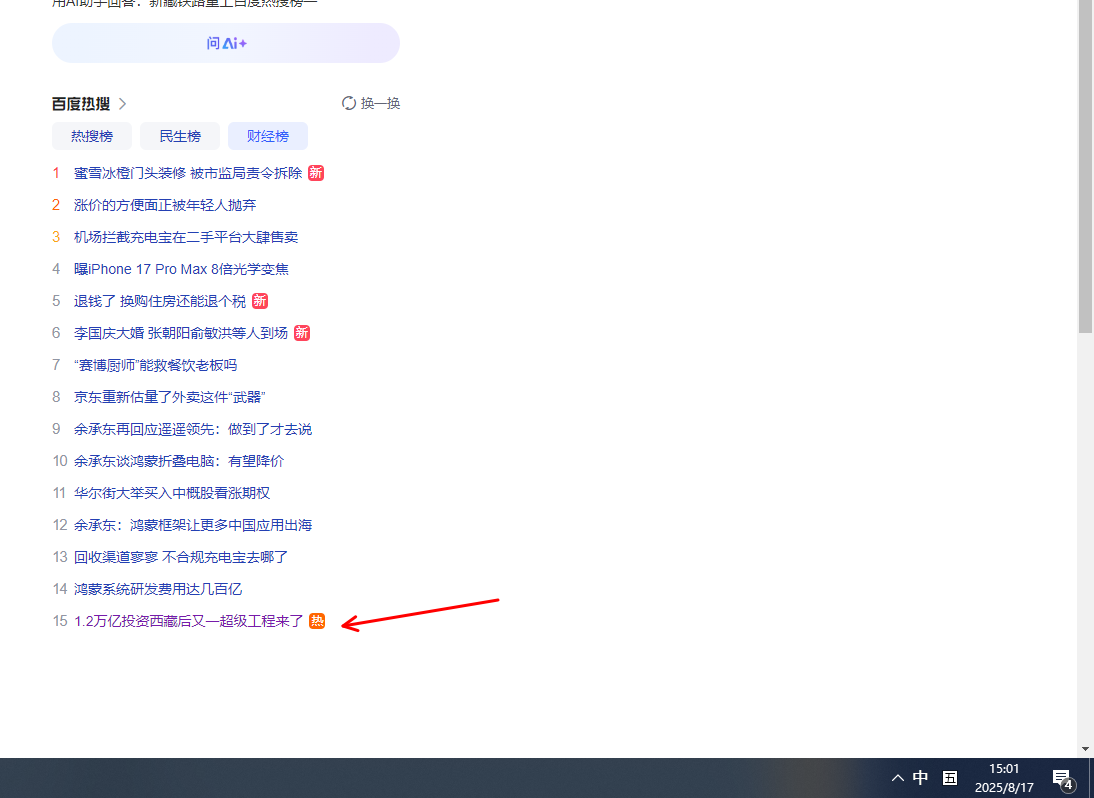Click rank number 1 in hot list
Viewport: 1094px width, 798px height.
56,173
